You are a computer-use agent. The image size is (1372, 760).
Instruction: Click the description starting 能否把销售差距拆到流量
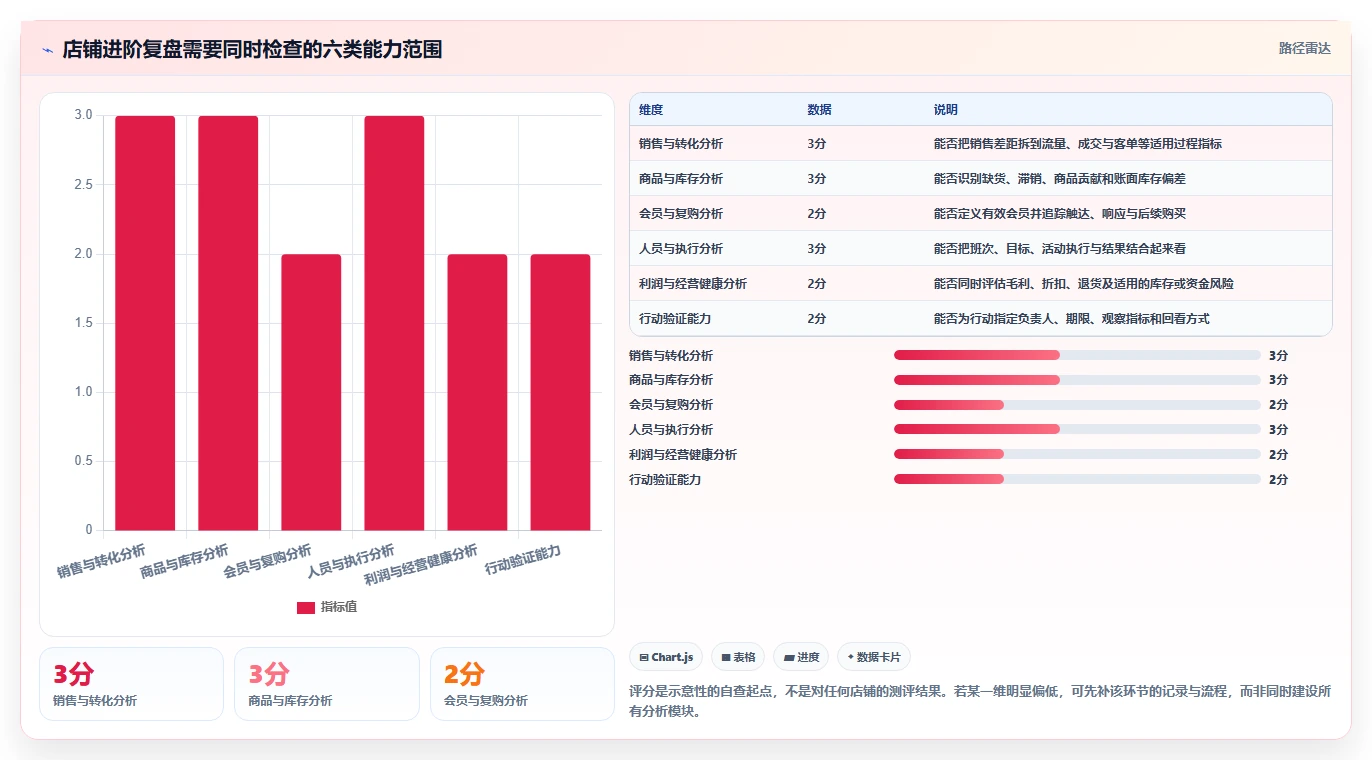tap(1077, 143)
